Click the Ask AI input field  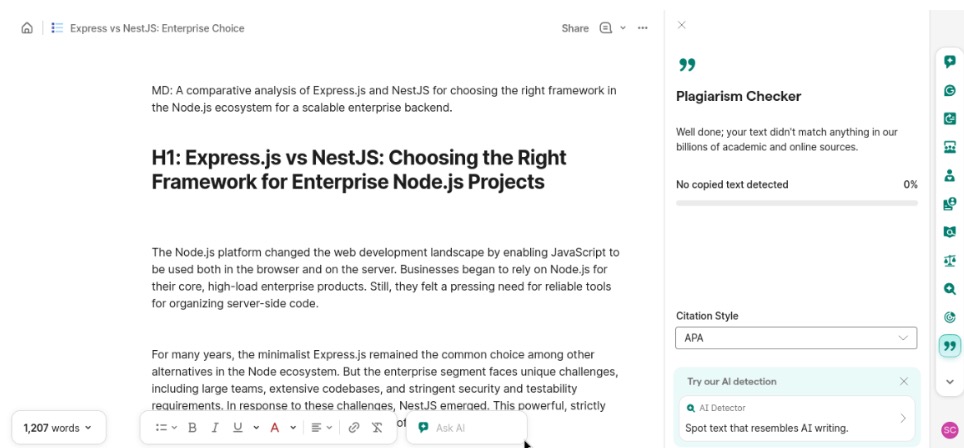467,428
